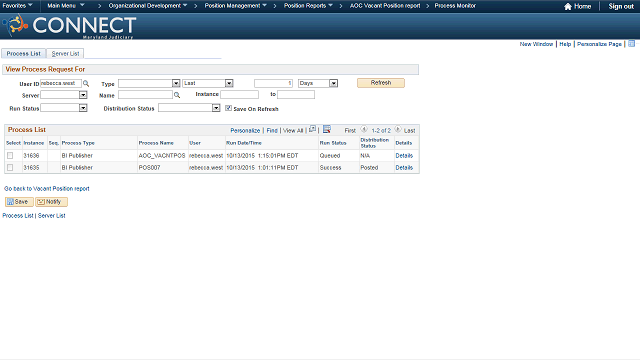Toggle Save On Refresh checkbox
The width and height of the screenshot is (640, 360).
pos(228,108)
